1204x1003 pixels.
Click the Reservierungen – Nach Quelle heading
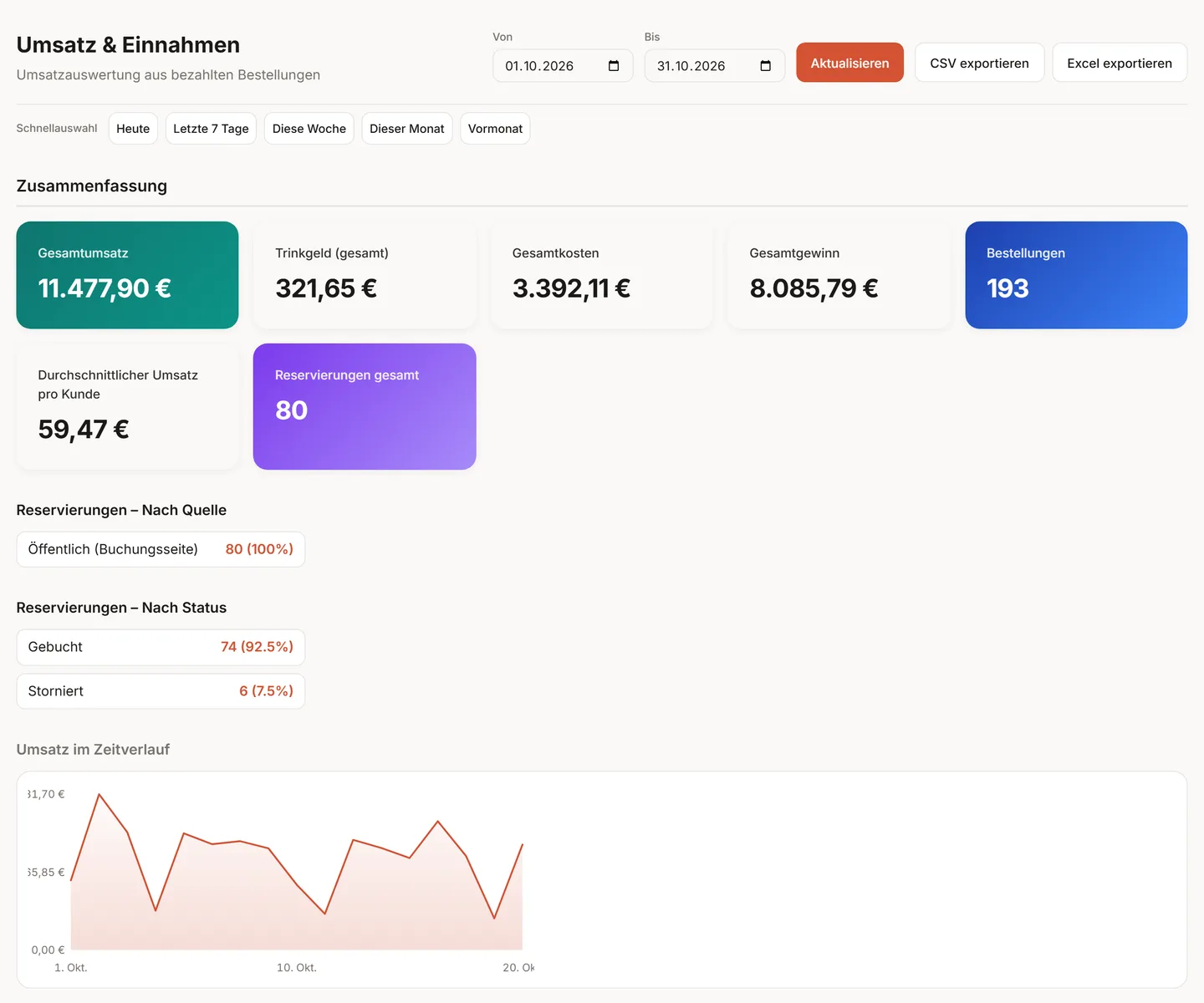tap(121, 510)
